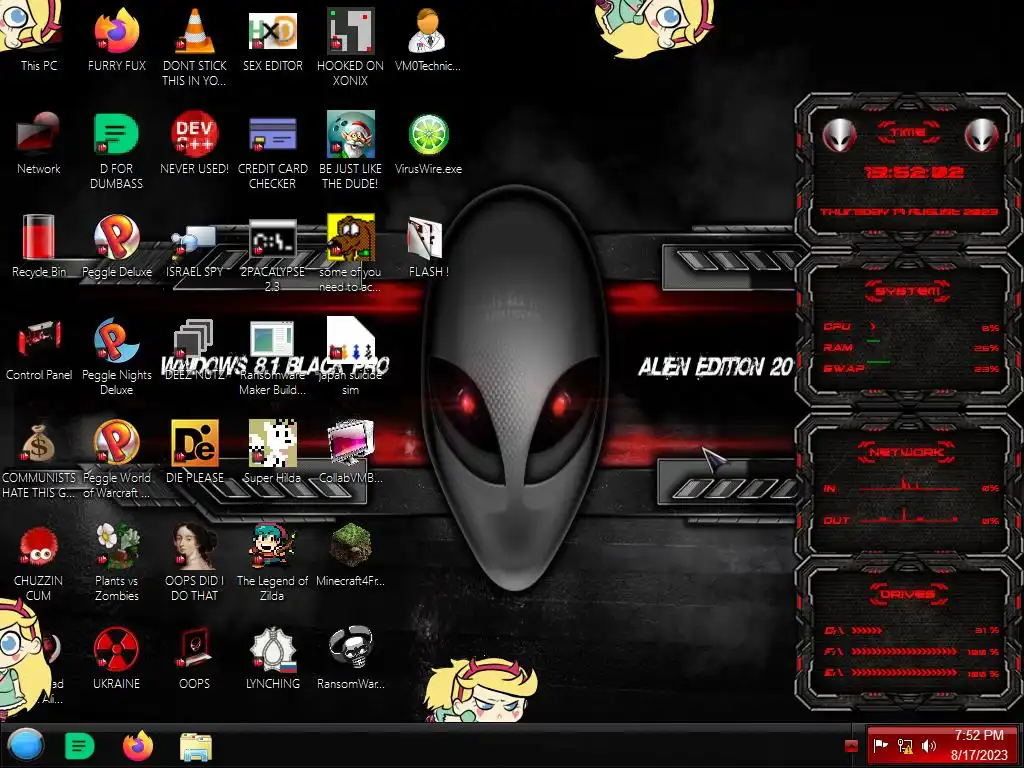1024x768 pixels.
Task: Click the japan suicide sim file icon
Action: click(350, 357)
